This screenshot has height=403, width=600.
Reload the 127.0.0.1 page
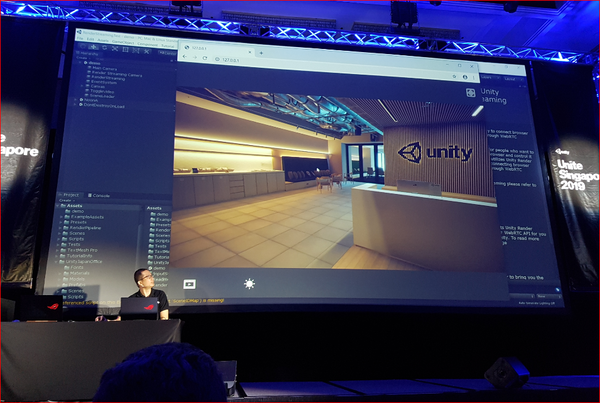(205, 58)
